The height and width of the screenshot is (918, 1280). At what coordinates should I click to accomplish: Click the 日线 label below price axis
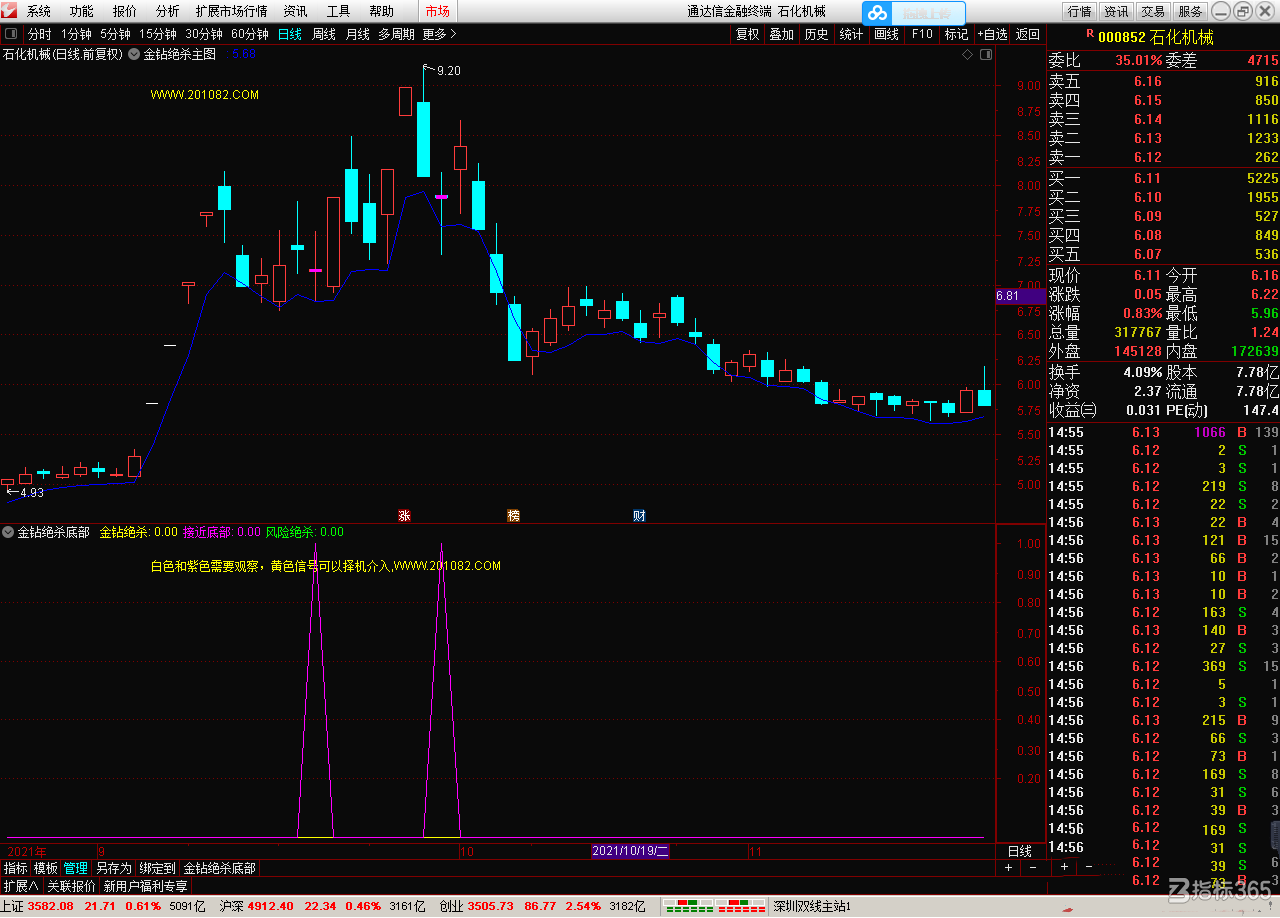tap(1019, 851)
